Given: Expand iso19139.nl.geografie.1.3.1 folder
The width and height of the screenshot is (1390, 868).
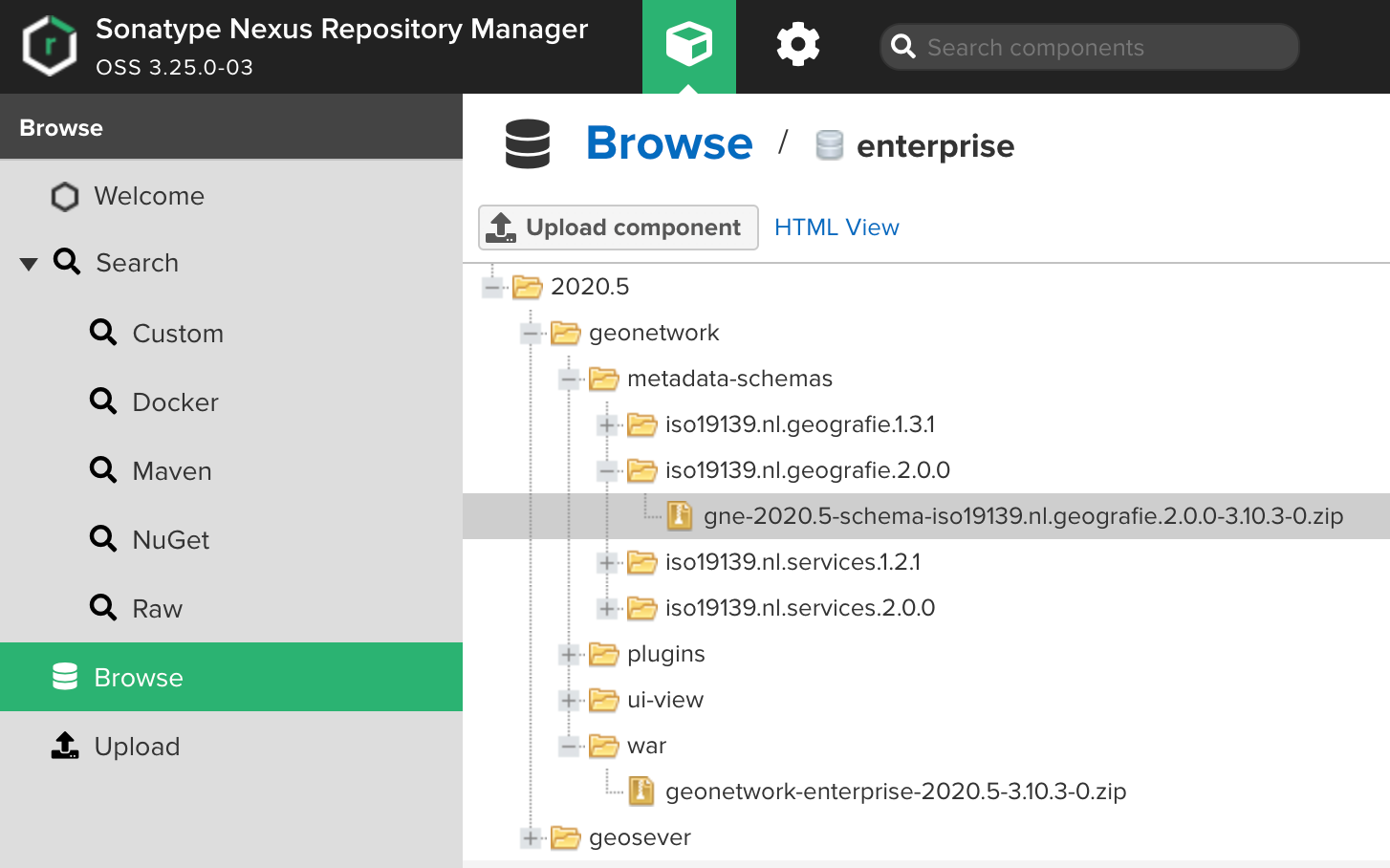Looking at the screenshot, I should point(607,424).
